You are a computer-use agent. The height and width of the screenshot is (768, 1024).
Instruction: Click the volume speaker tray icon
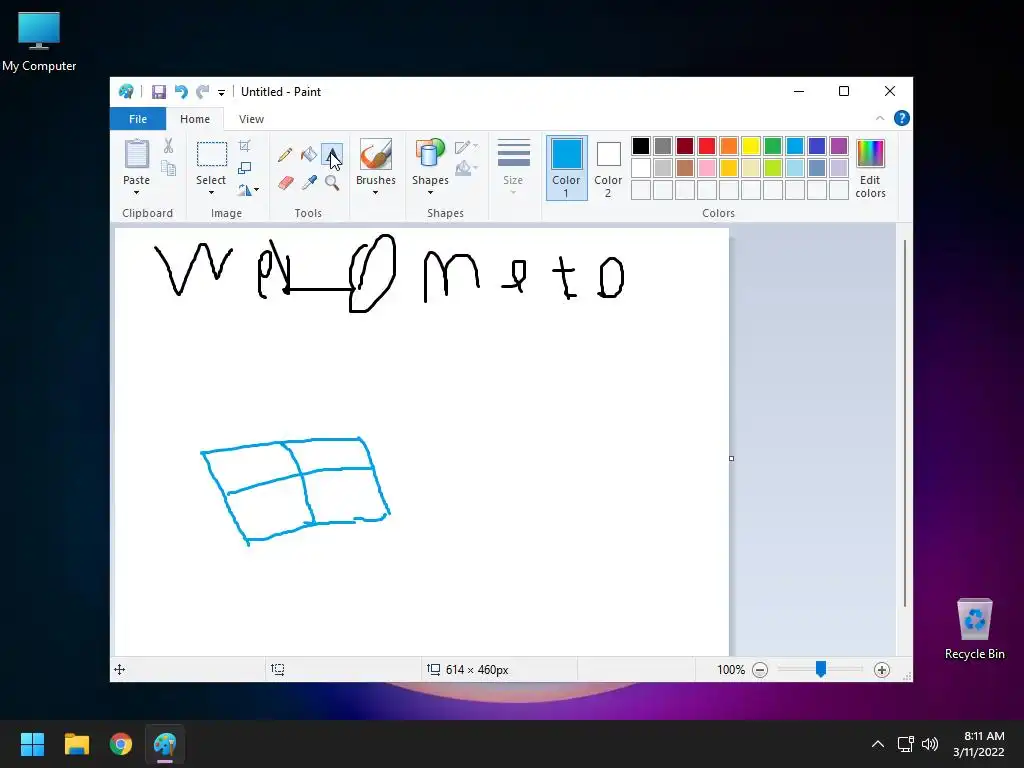pyautogui.click(x=930, y=744)
